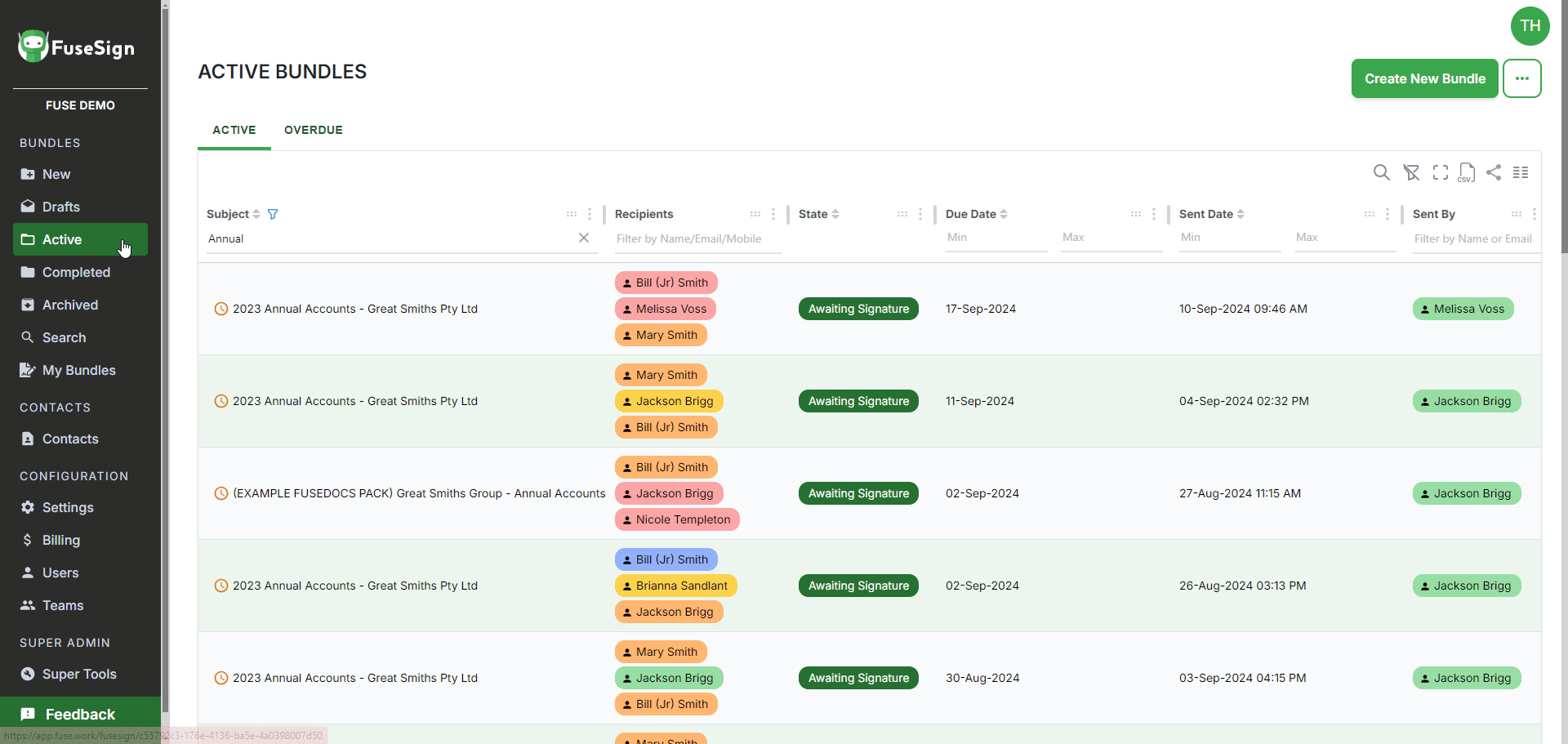Open the Recipients column options menu
1568x744 pixels.
pyautogui.click(x=773, y=214)
